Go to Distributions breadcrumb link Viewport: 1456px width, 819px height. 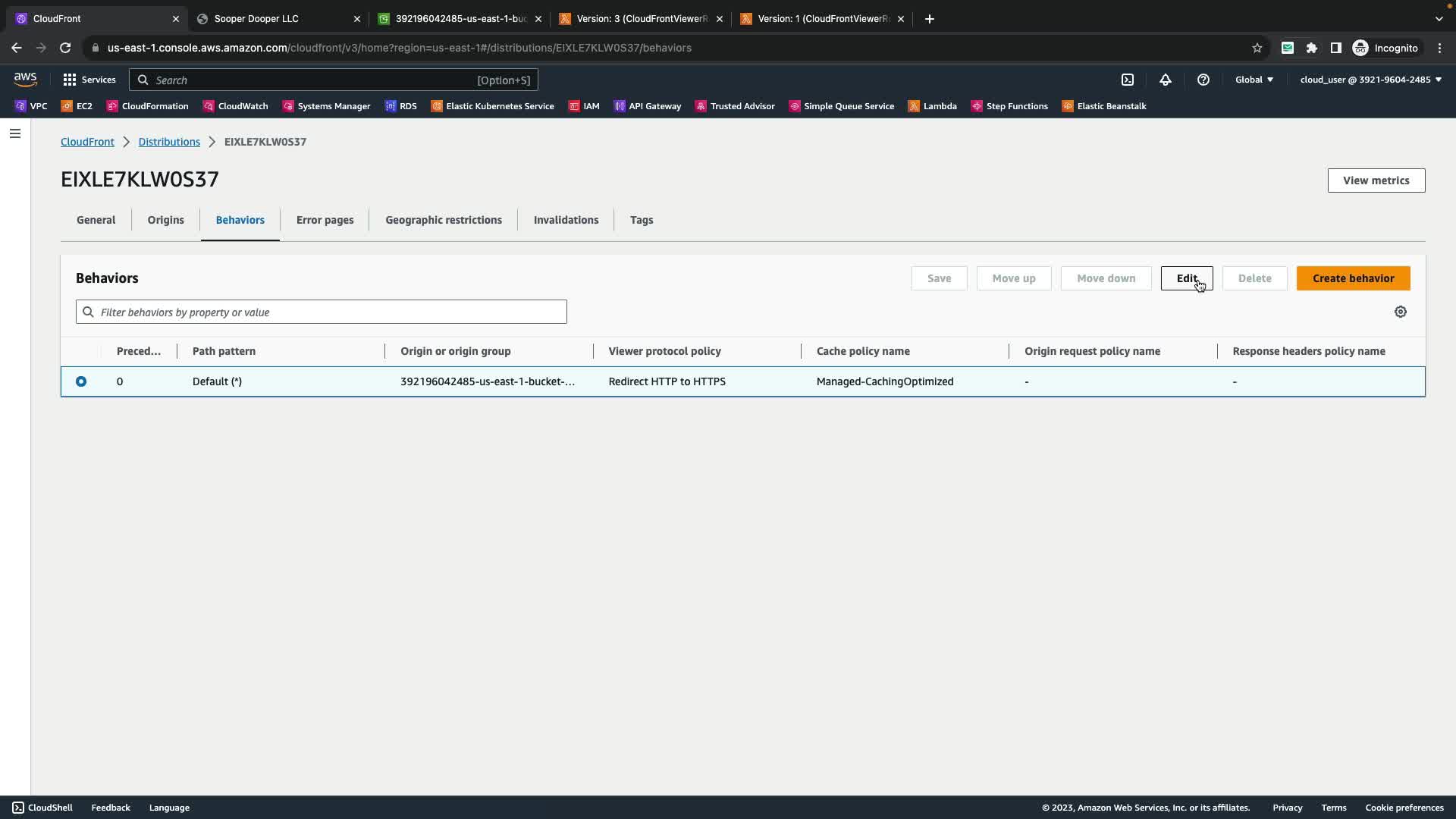click(169, 142)
